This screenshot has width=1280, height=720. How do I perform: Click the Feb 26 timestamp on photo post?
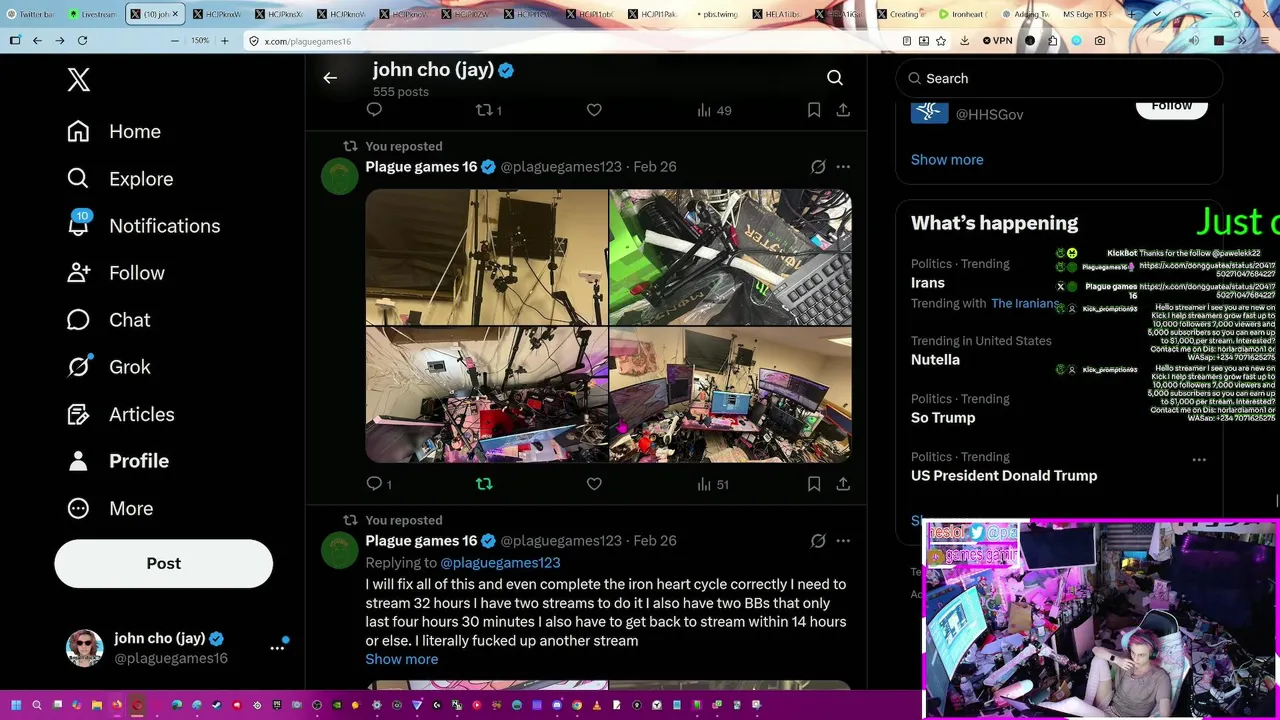point(655,167)
